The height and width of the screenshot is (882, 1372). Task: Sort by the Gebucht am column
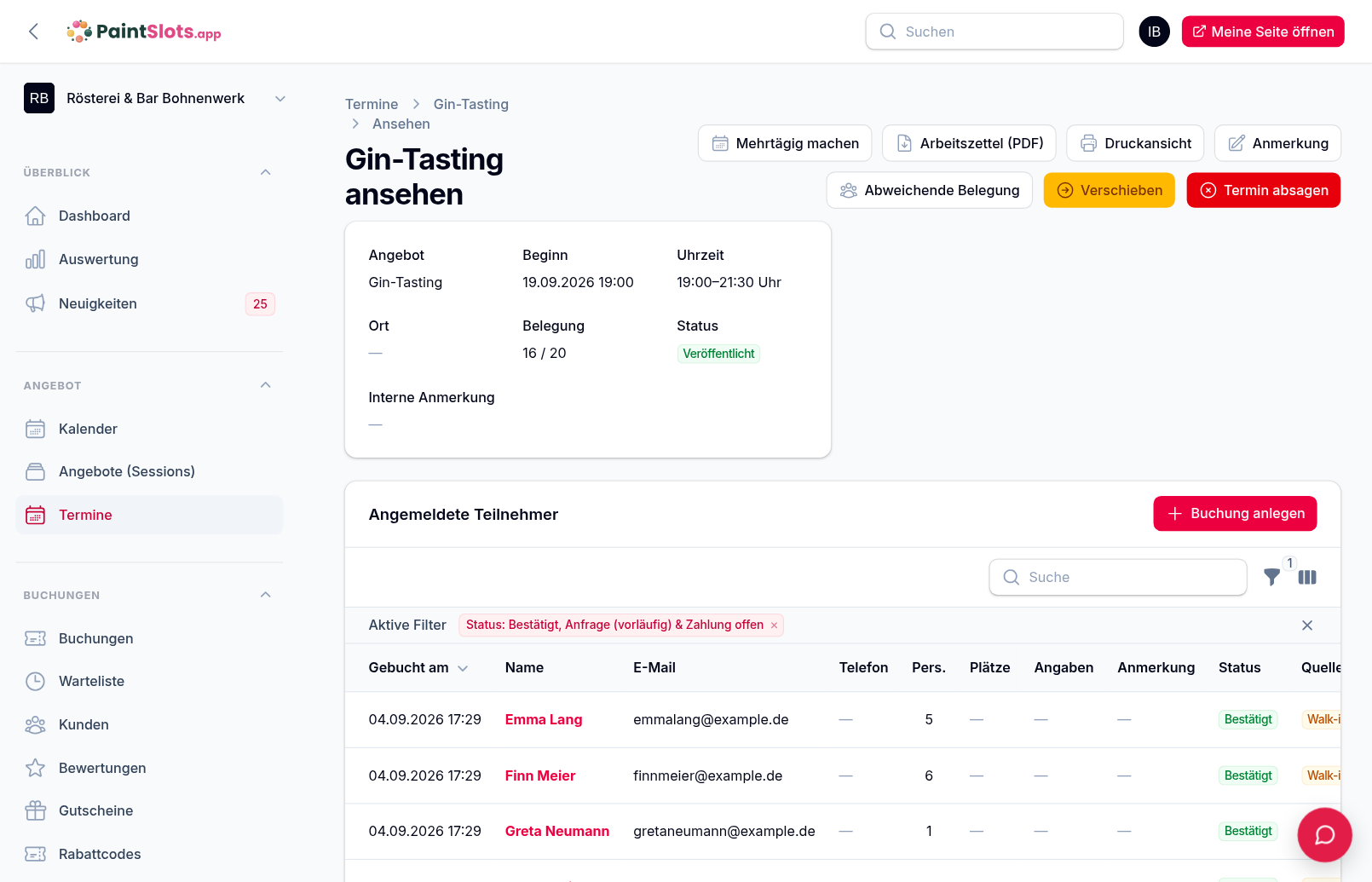click(418, 667)
